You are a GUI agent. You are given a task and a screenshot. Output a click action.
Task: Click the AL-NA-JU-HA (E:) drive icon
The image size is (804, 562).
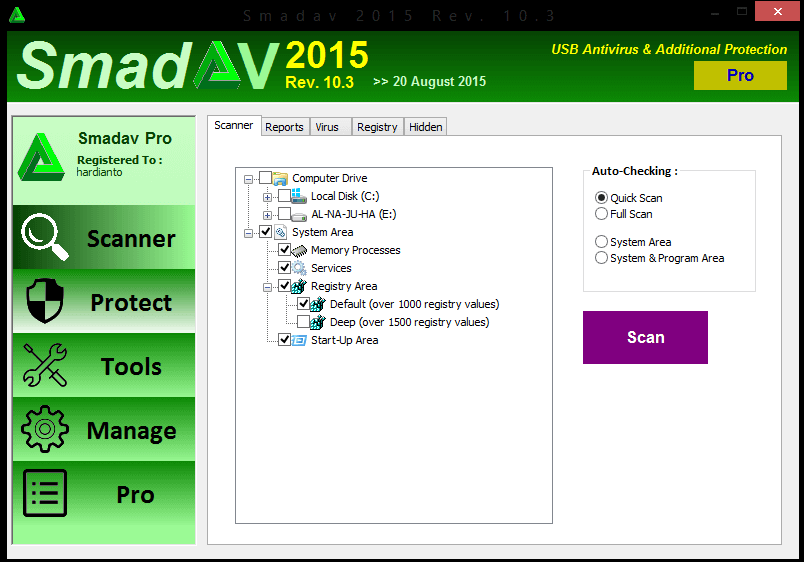(x=299, y=215)
